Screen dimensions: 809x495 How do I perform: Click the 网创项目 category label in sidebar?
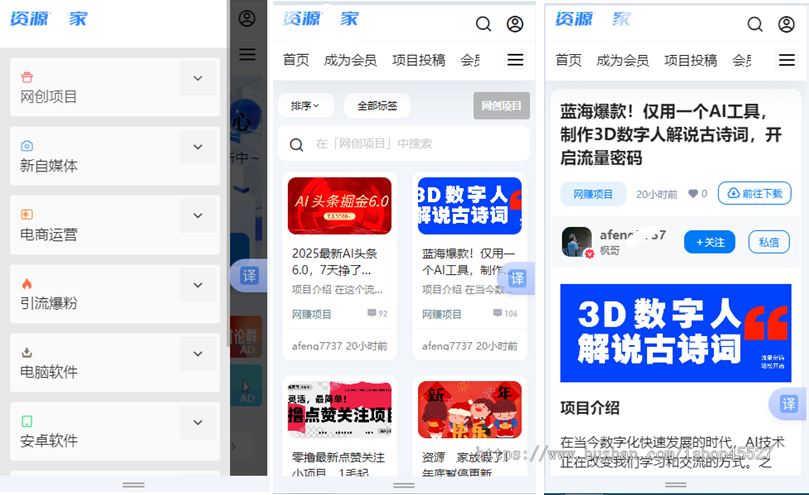pos(48,97)
